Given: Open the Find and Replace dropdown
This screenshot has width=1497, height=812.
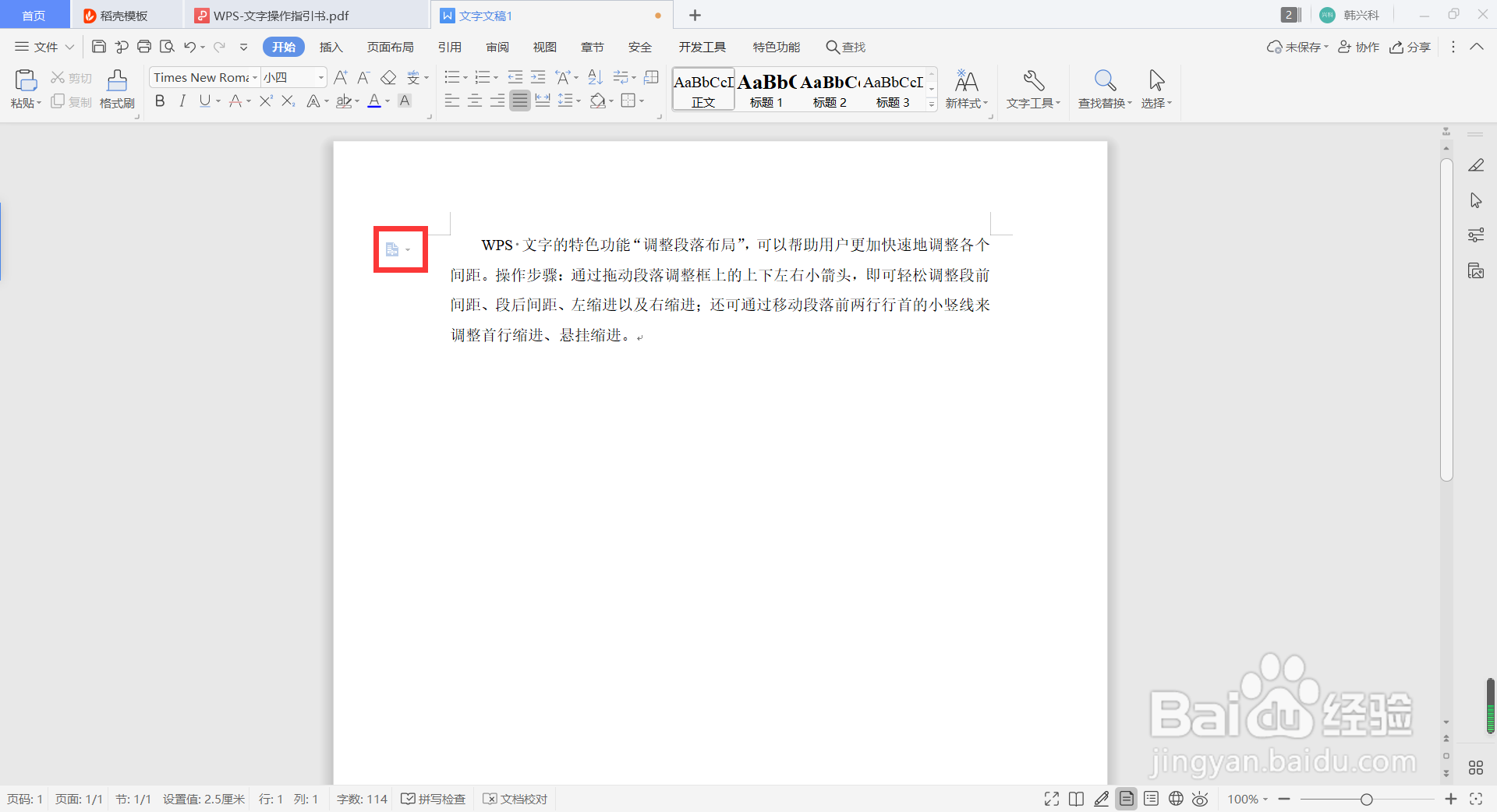Looking at the screenshot, I should pyautogui.click(x=1105, y=103).
